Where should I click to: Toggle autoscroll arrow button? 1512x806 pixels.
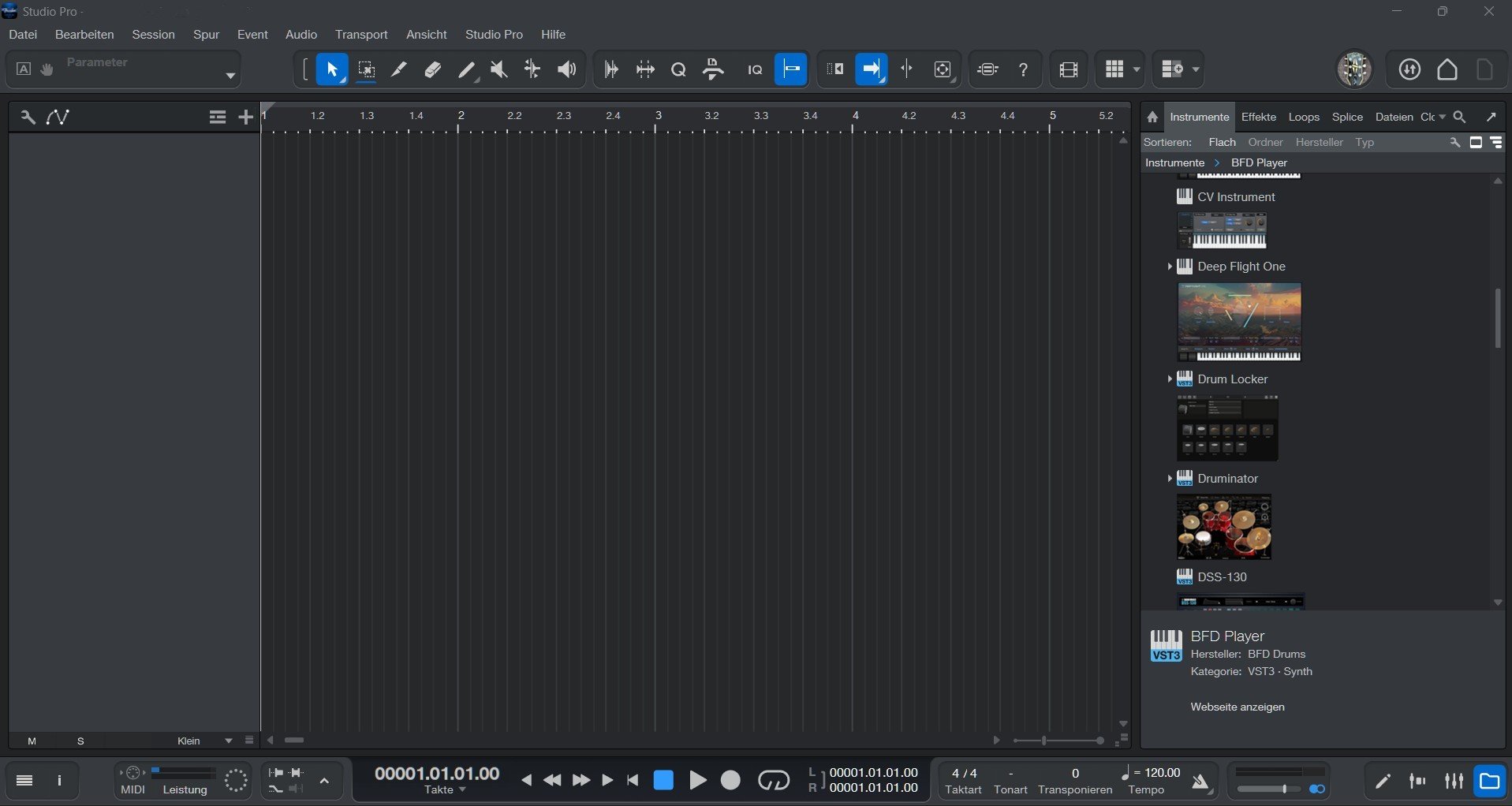(x=872, y=69)
